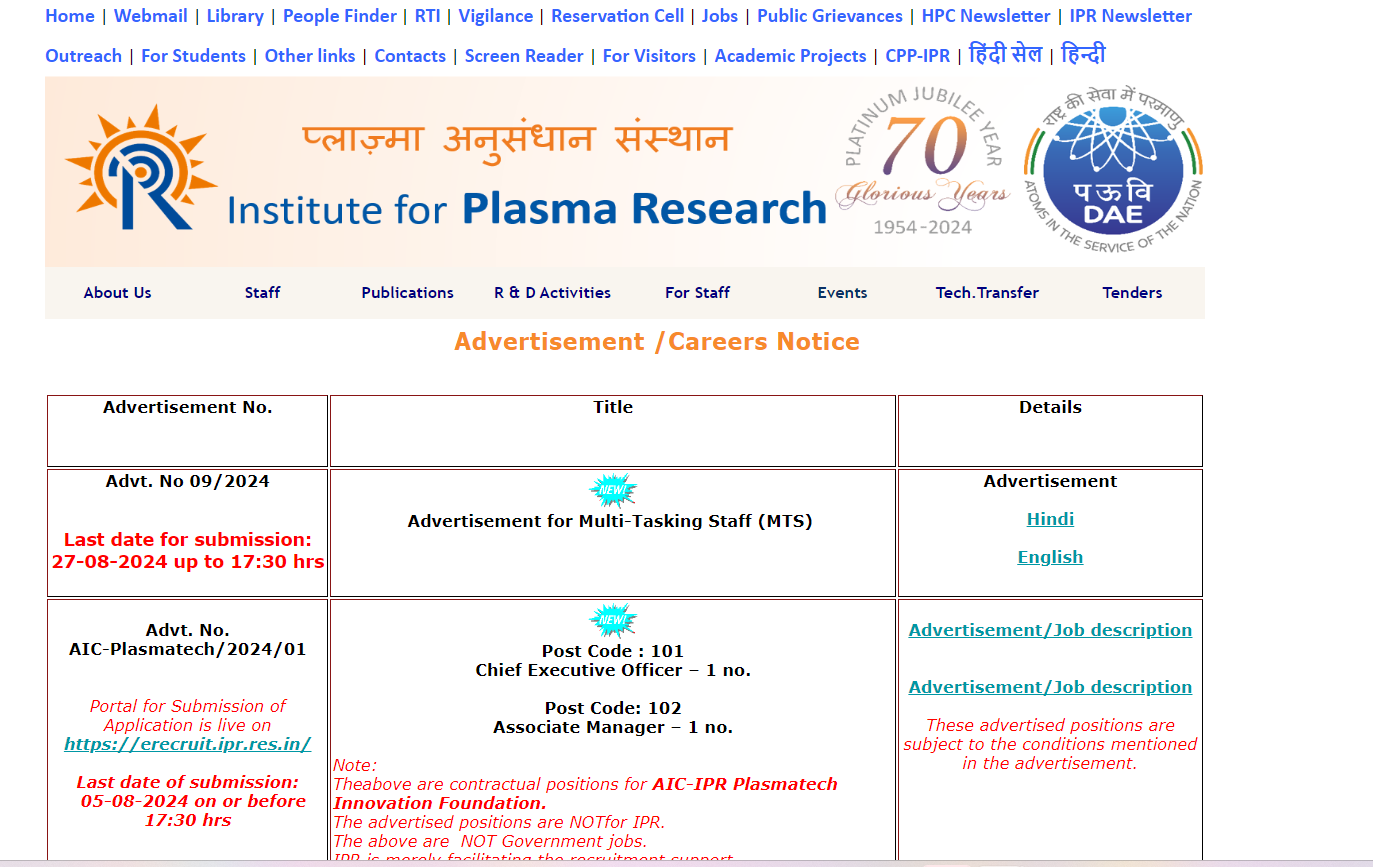Open Academic Projects link
The width and height of the screenshot is (1373, 867).
point(791,56)
